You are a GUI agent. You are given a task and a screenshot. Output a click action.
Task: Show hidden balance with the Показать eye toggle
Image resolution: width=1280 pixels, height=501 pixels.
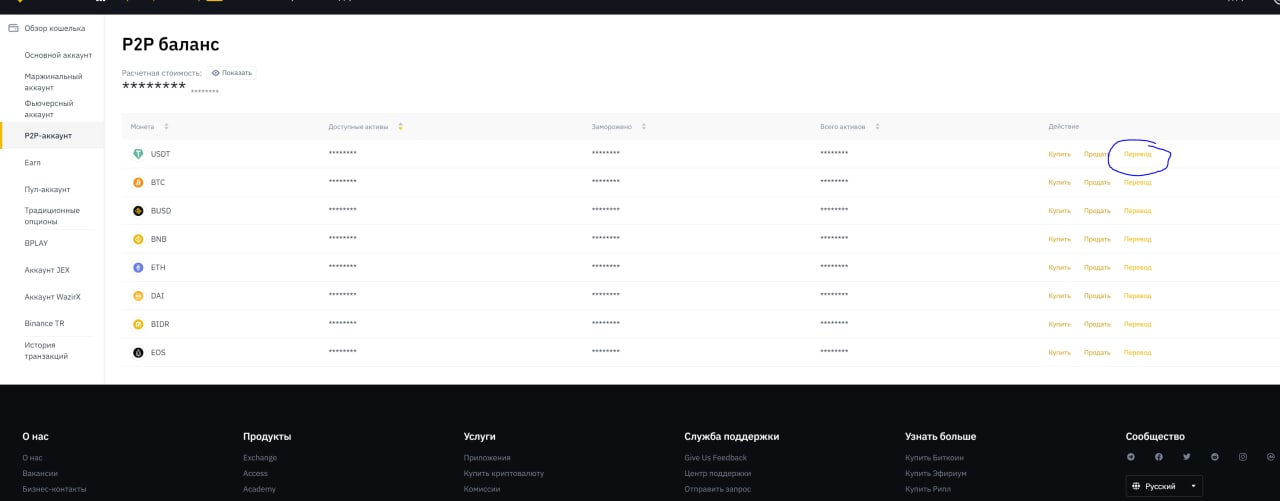click(232, 73)
